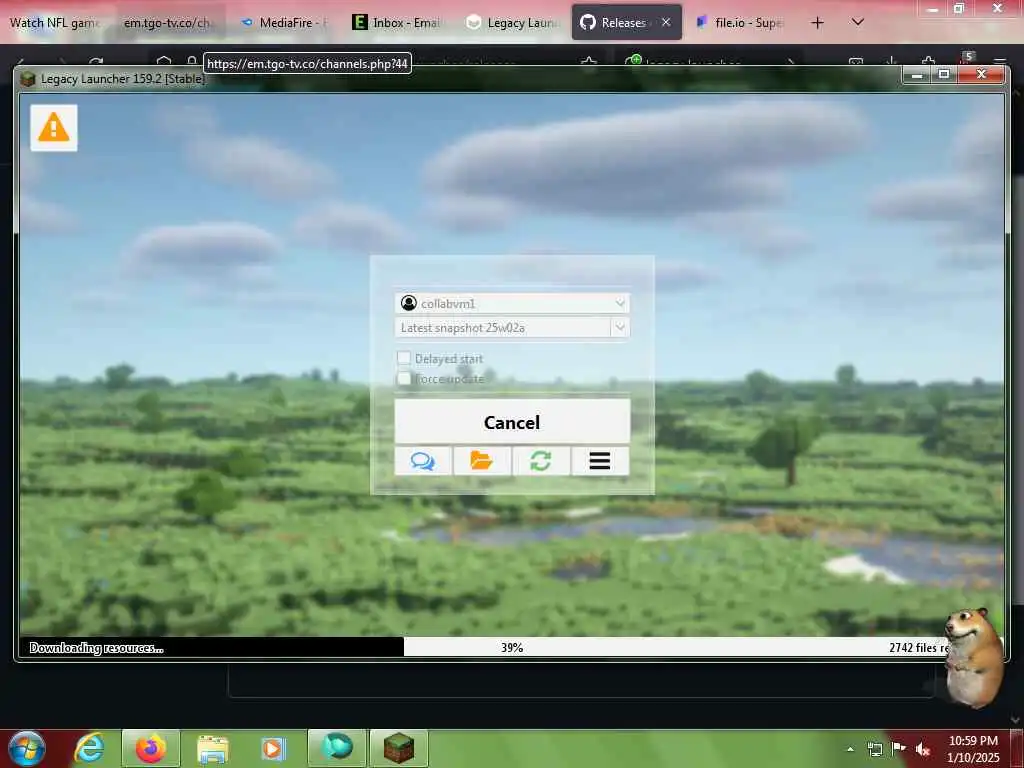This screenshot has width=1024, height=768.
Task: Click the Windows Start orb
Action: tap(27, 748)
